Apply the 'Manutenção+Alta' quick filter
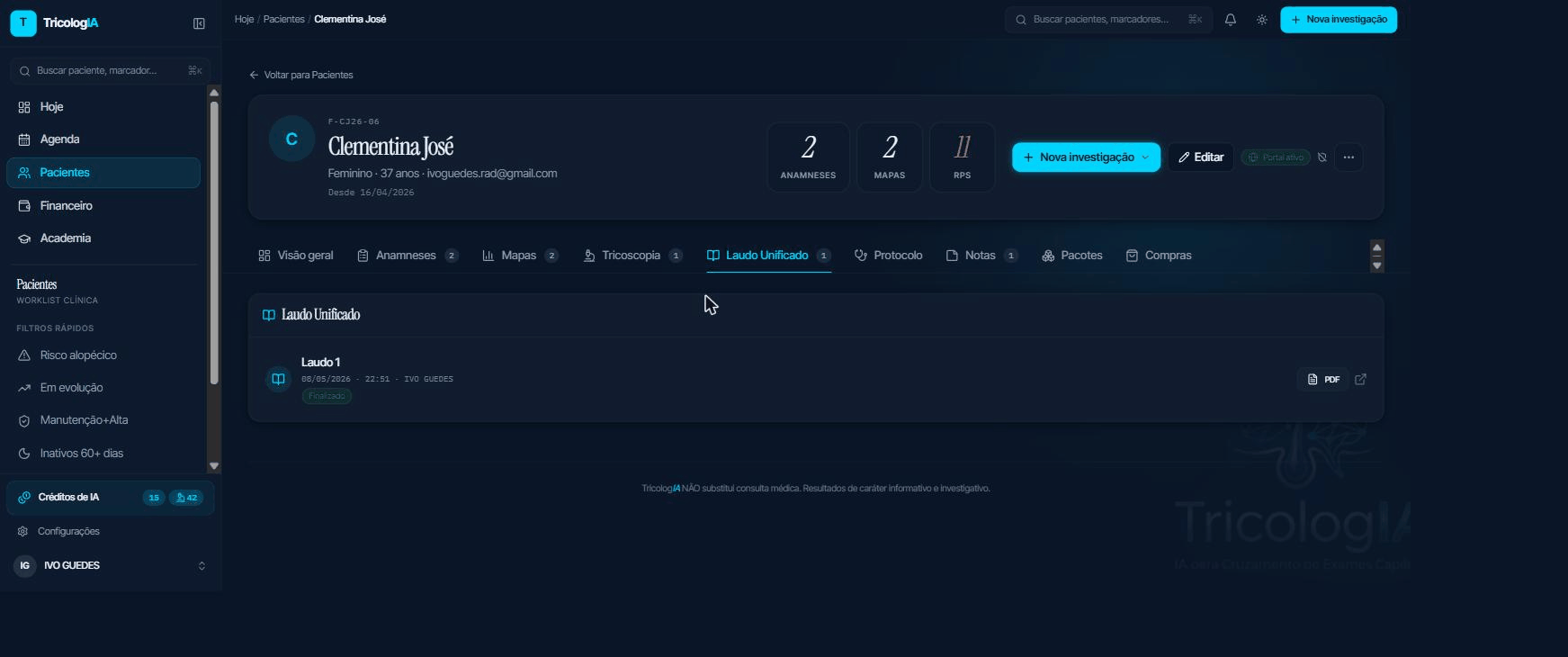Image resolution: width=1568 pixels, height=657 pixels. point(103,420)
